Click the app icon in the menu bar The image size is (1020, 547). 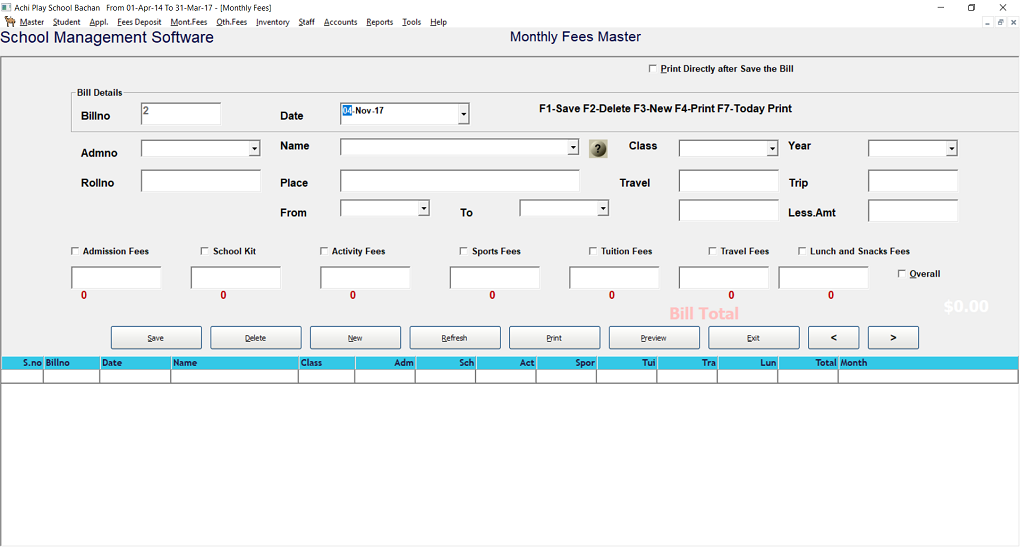click(10, 22)
